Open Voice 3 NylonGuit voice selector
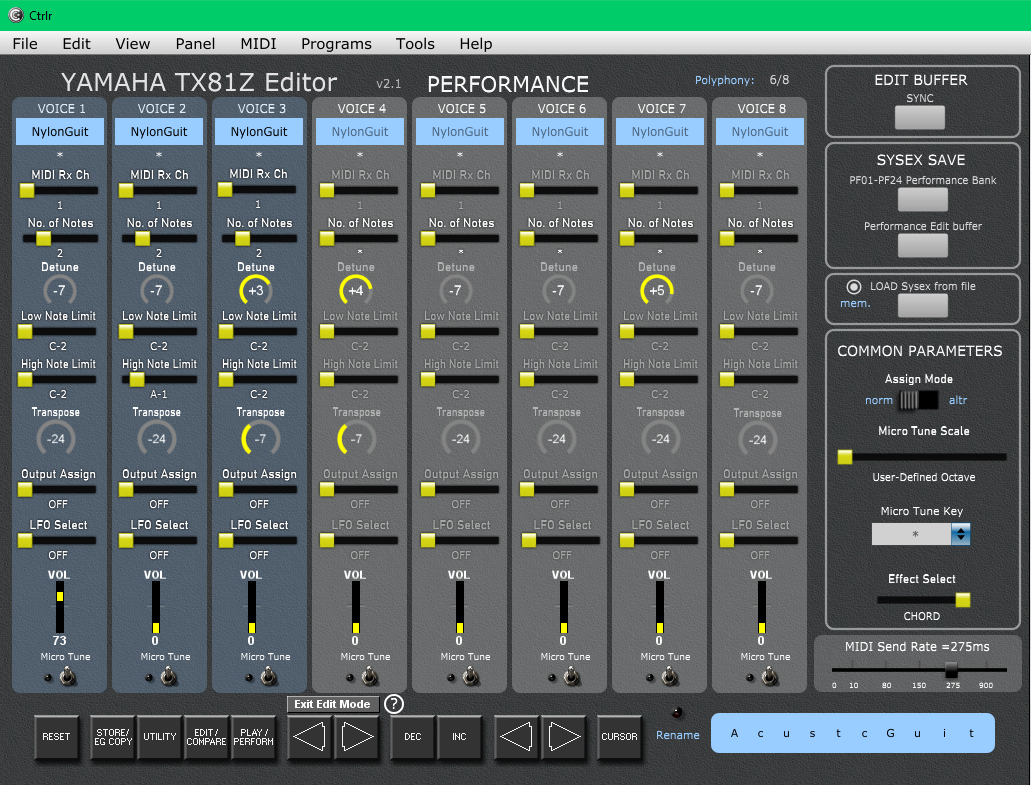The height and width of the screenshot is (785, 1031). (x=259, y=131)
